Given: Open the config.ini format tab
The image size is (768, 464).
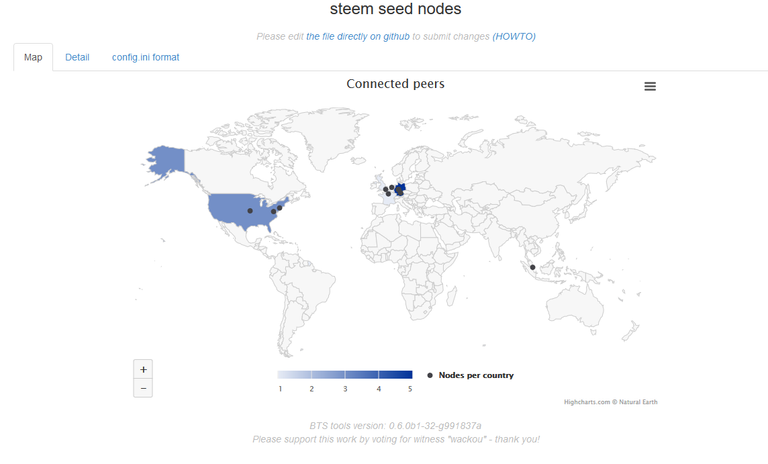Looking at the screenshot, I should coord(145,57).
